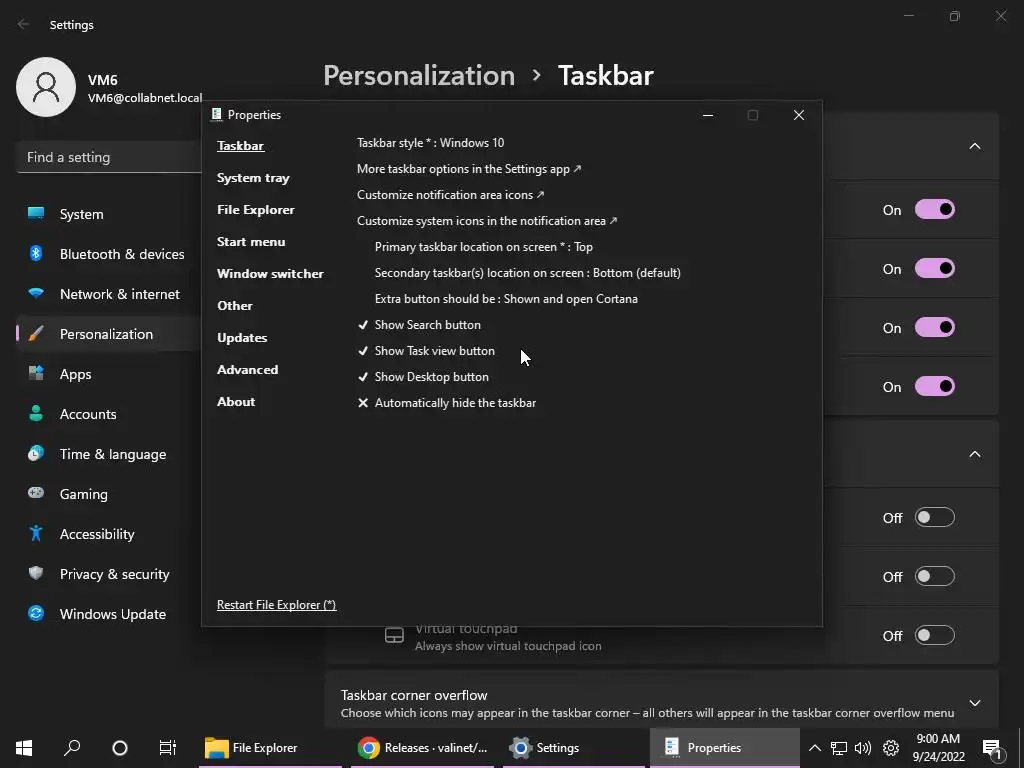
Task: Open the Task view icon on the taskbar
Action: click(x=168, y=748)
